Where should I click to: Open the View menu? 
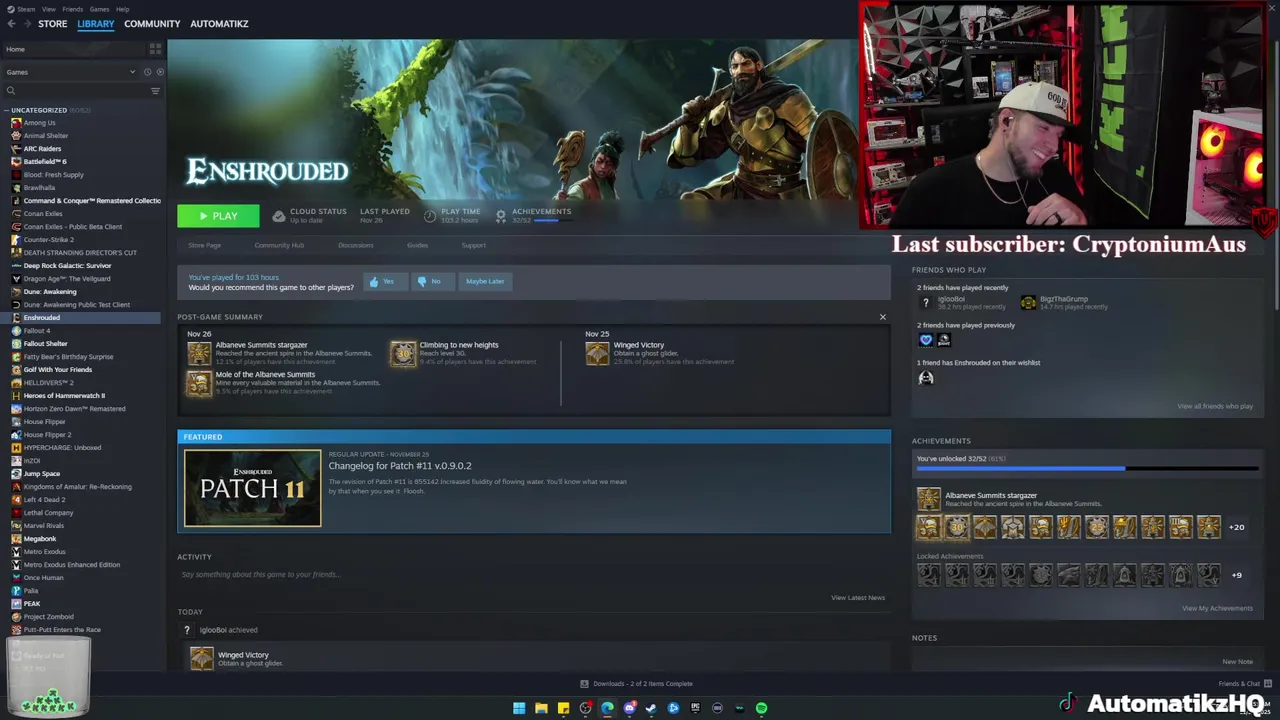(x=48, y=9)
